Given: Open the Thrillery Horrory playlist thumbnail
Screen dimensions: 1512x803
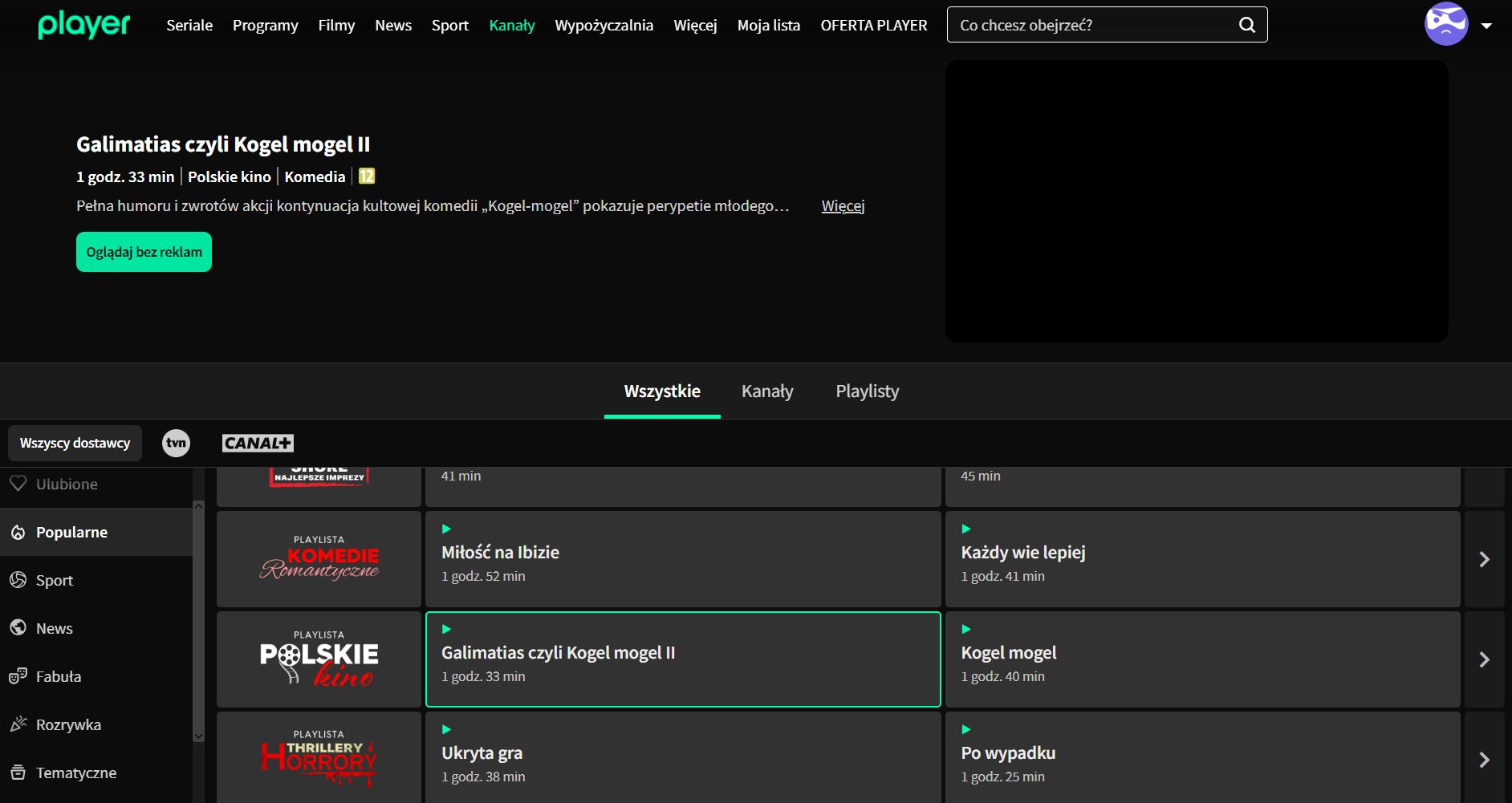Looking at the screenshot, I should [319, 757].
